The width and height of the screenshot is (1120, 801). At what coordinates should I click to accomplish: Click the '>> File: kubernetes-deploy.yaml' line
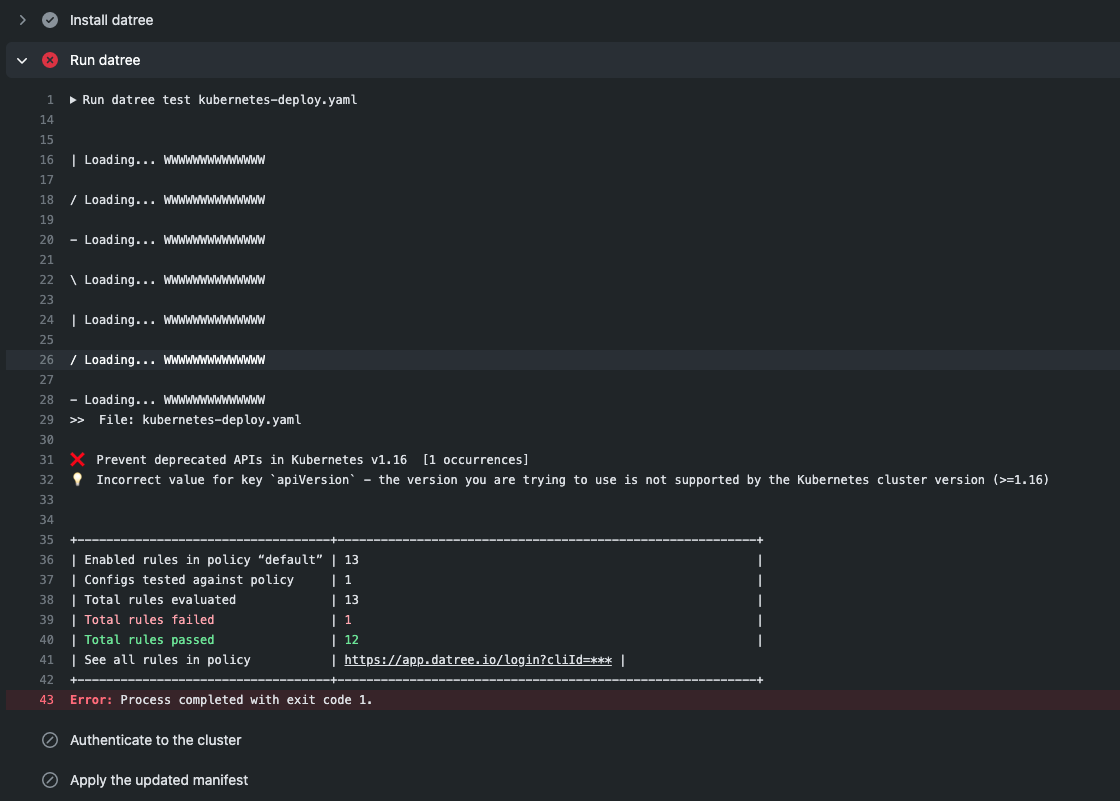186,420
